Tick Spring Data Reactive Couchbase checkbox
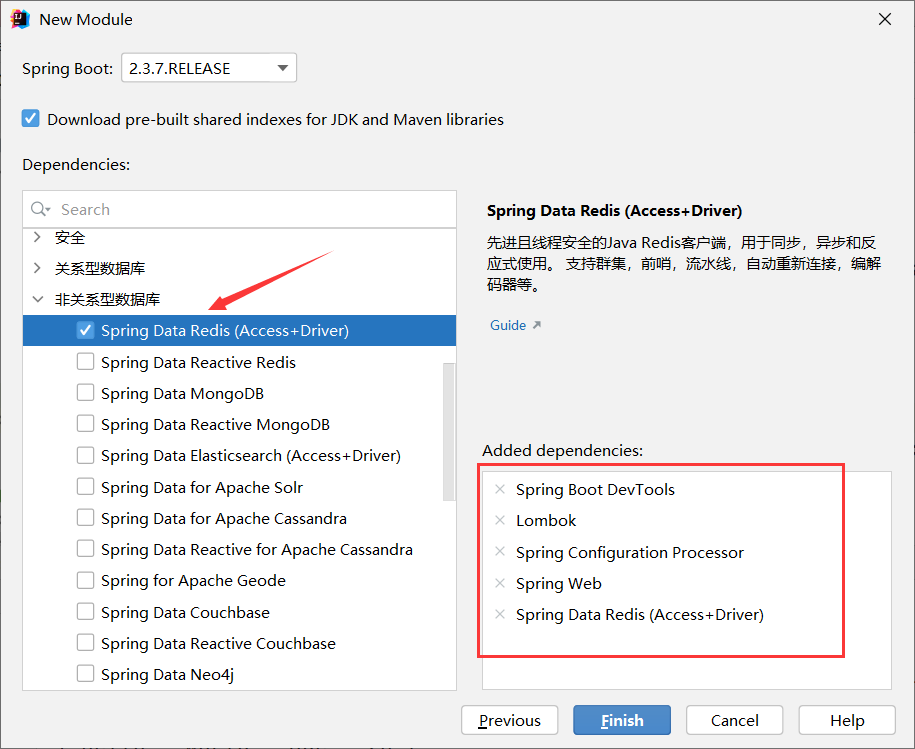The image size is (915, 749). (85, 643)
